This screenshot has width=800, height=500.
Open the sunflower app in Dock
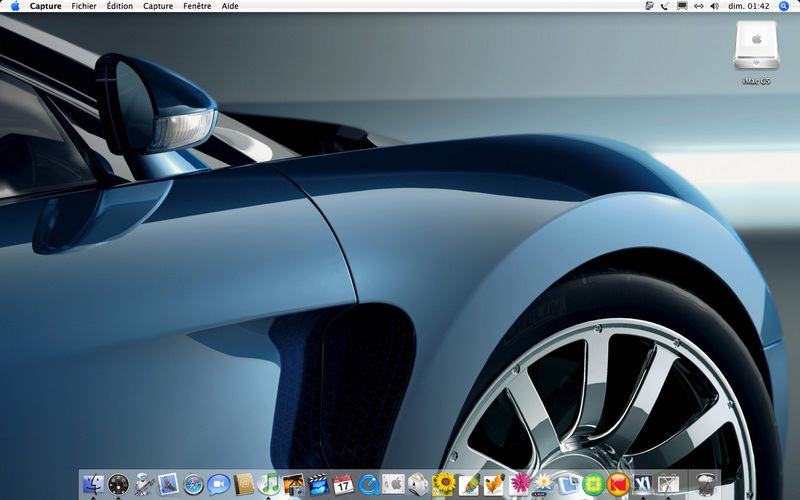click(443, 484)
